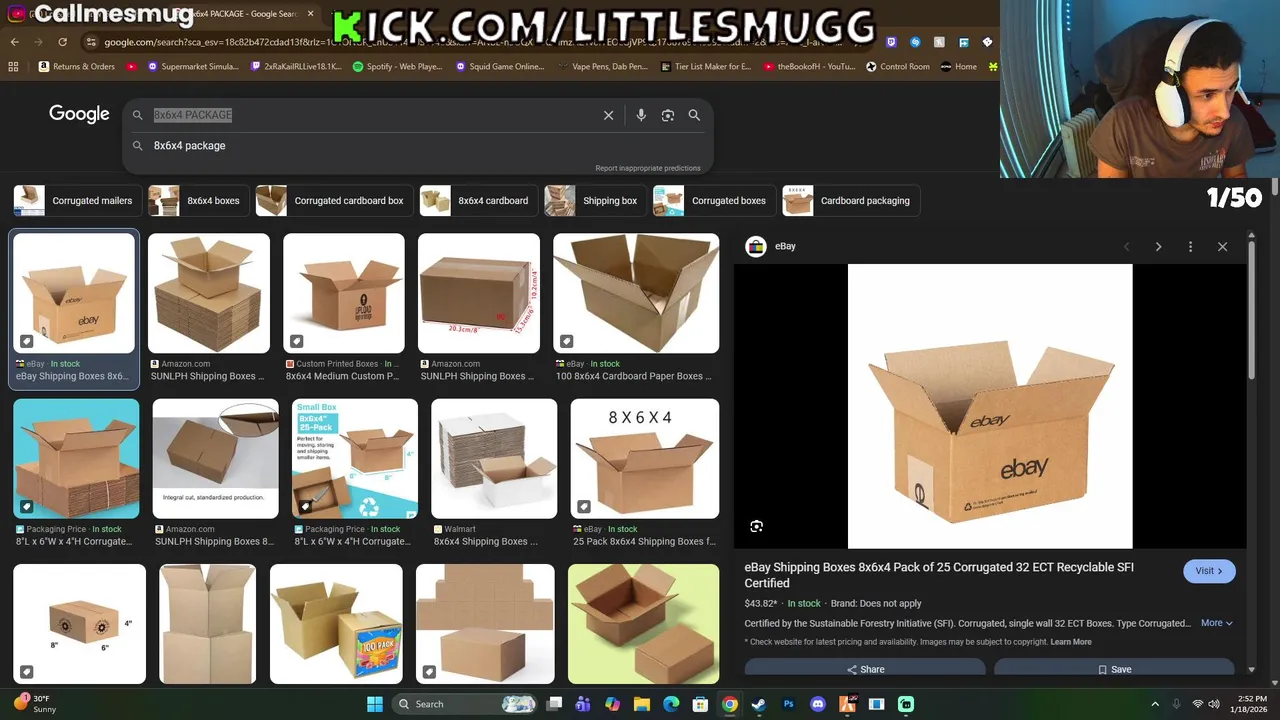
Task: Open the 8x6x4 Medium Custom Printed box thumbnail
Action: tap(344, 293)
